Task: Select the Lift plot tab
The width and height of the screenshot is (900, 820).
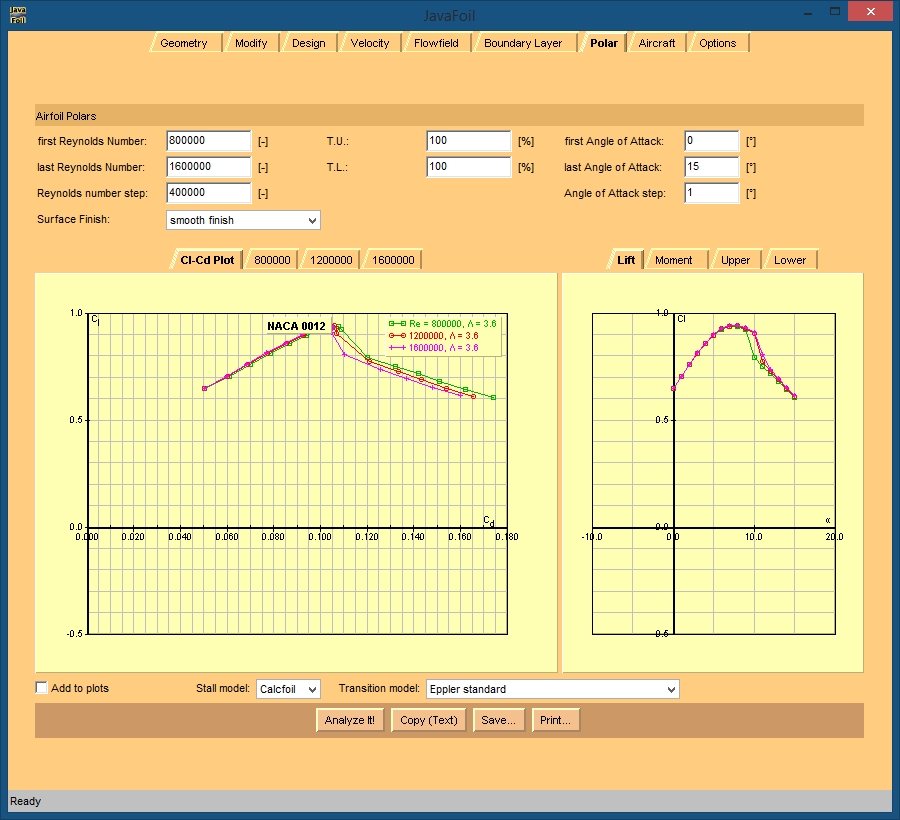Action: coord(626,260)
